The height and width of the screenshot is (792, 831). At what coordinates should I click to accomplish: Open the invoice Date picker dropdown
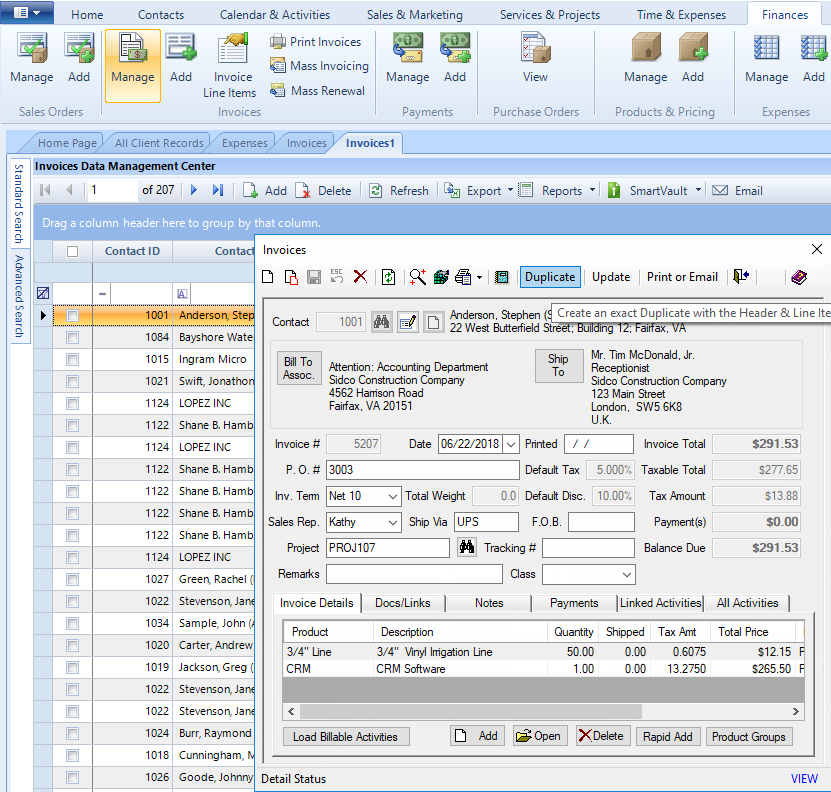511,444
